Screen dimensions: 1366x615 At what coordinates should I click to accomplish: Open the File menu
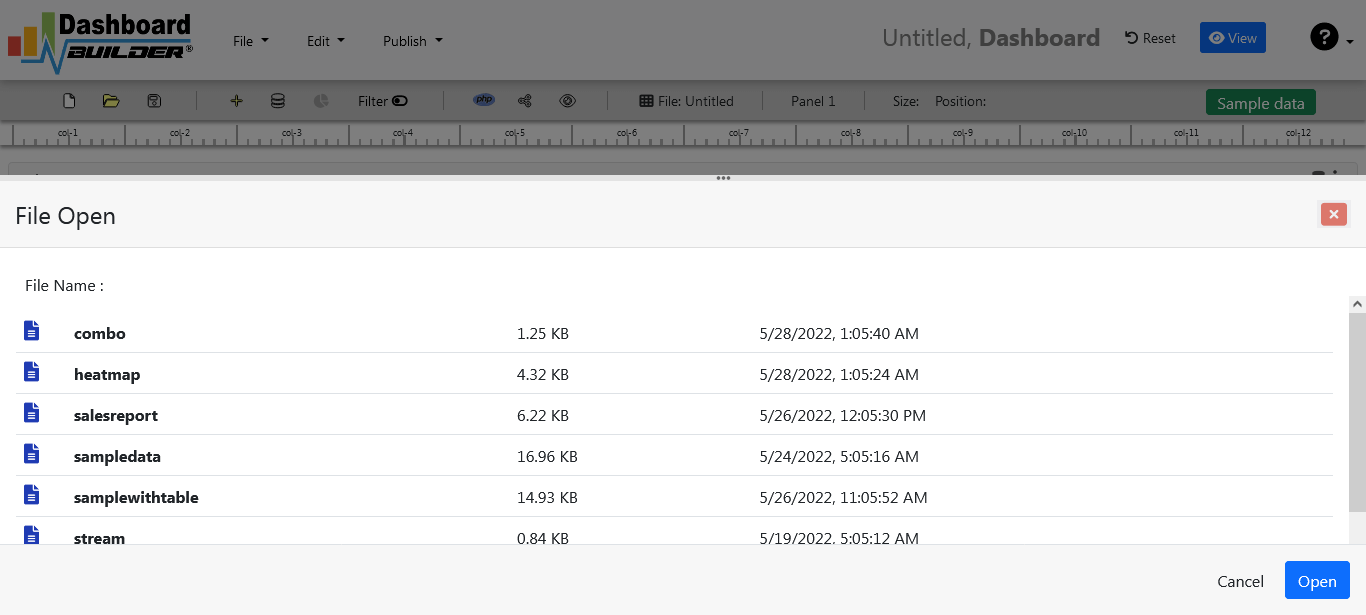pos(248,41)
